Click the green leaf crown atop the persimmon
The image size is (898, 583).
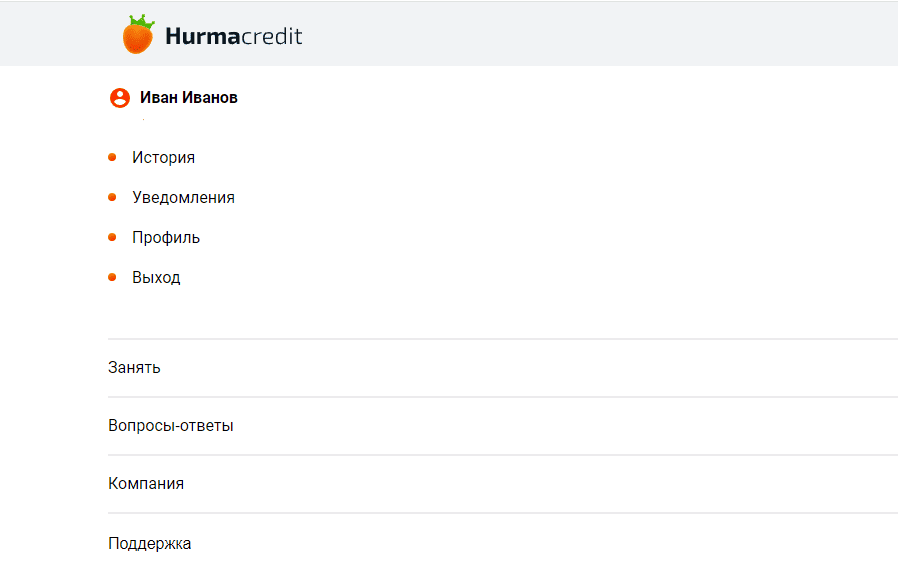click(138, 21)
